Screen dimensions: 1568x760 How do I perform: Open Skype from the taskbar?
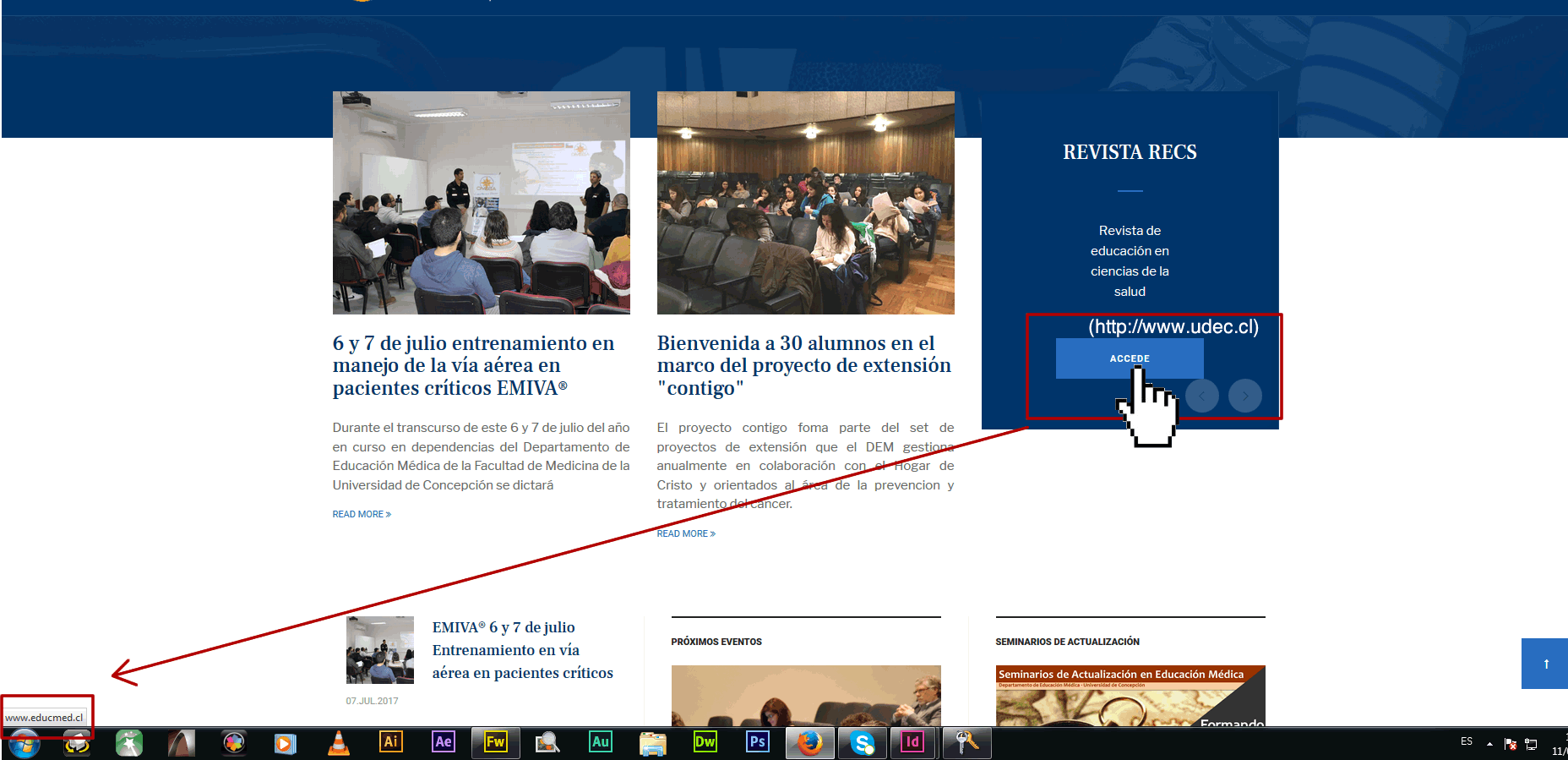click(862, 742)
